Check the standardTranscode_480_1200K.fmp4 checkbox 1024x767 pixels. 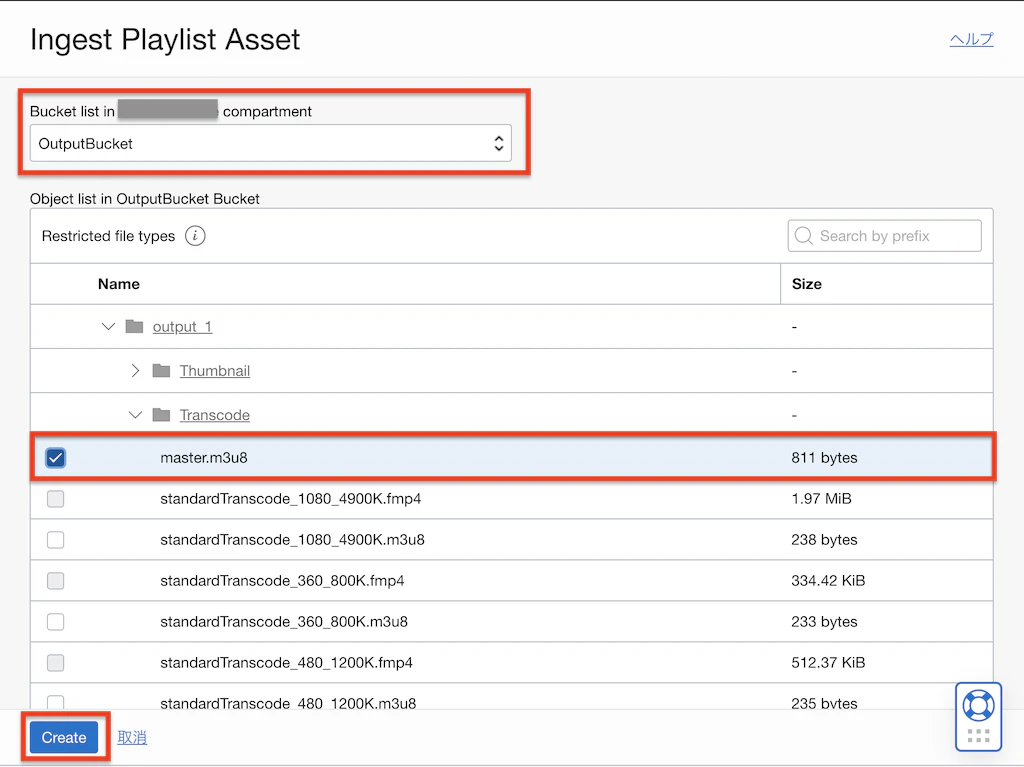point(56,663)
